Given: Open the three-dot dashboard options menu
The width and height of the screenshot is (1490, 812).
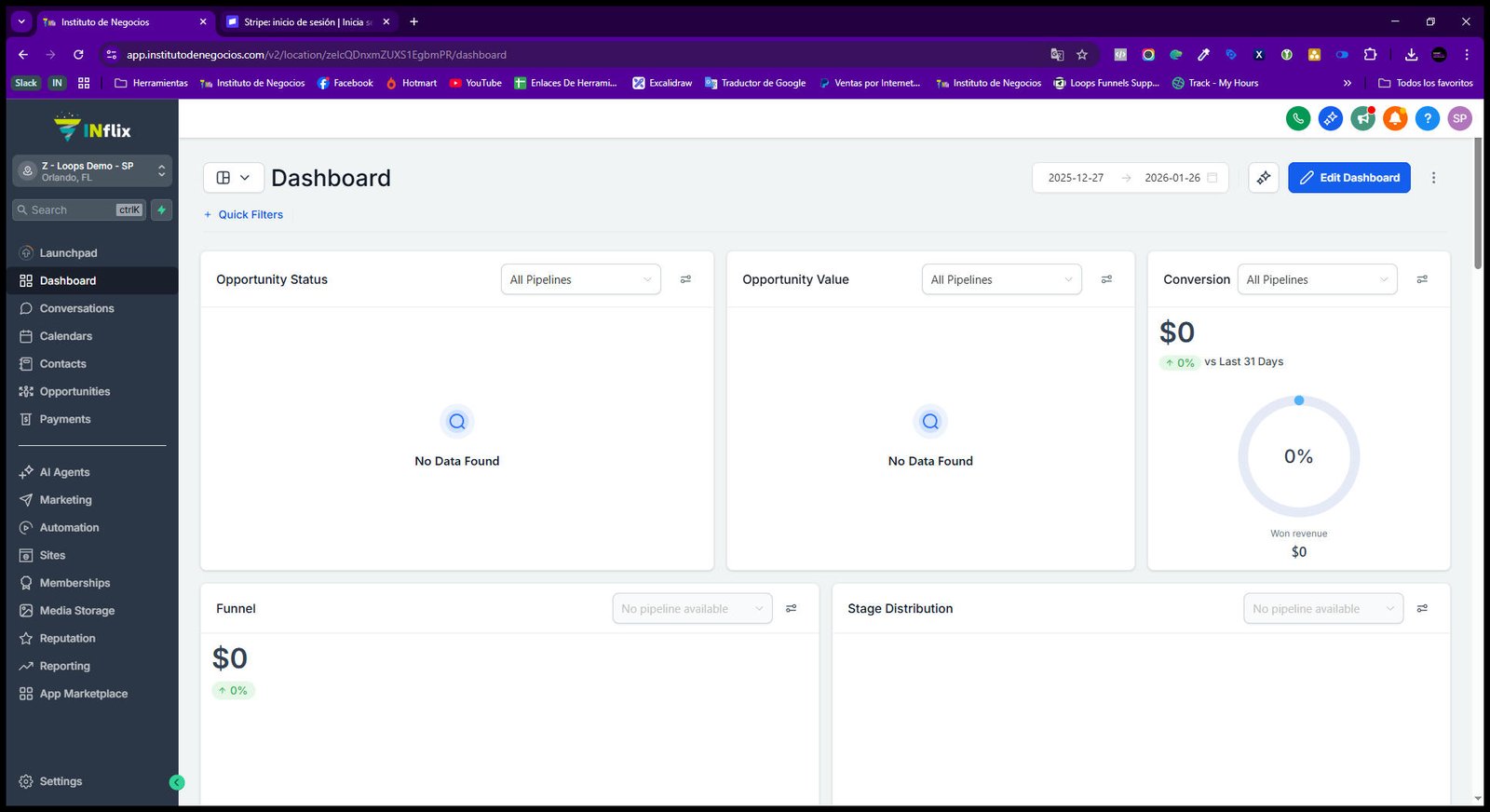Looking at the screenshot, I should pyautogui.click(x=1434, y=178).
